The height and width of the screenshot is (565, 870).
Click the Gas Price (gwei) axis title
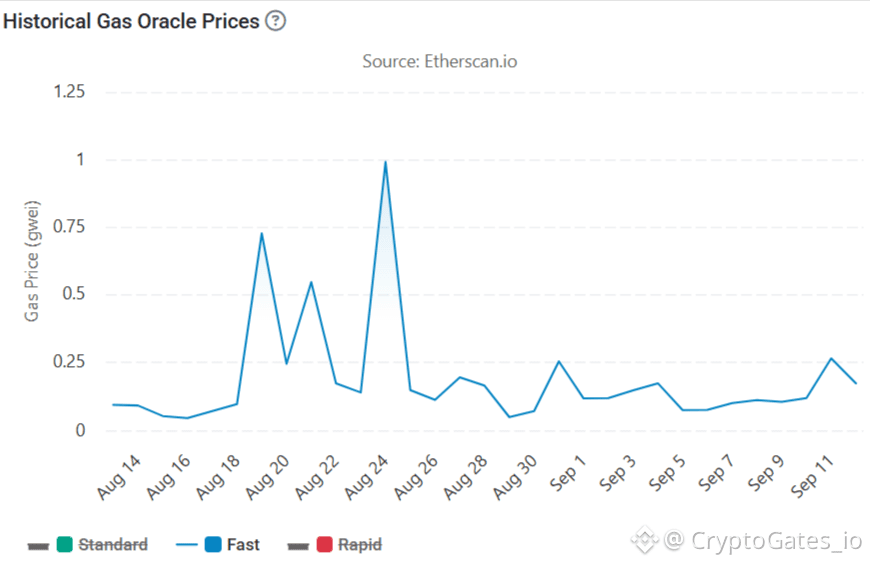click(32, 261)
